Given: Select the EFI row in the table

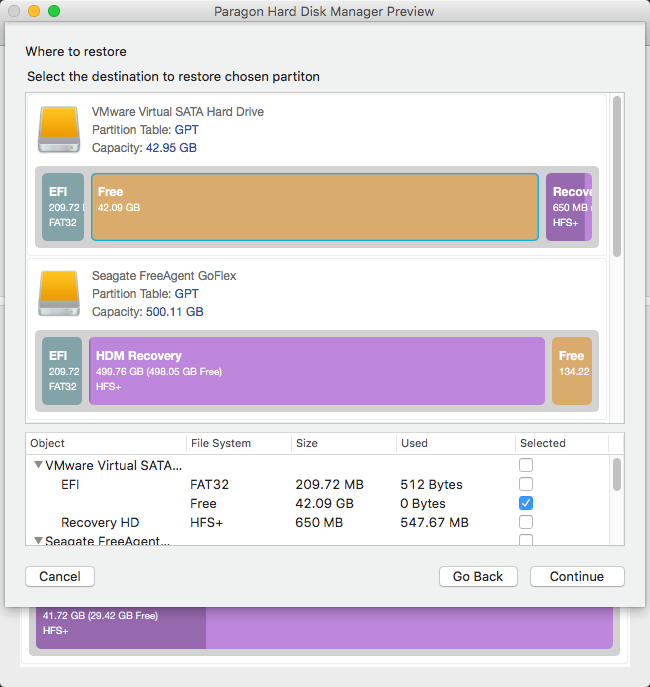Looking at the screenshot, I should pyautogui.click(x=318, y=484).
